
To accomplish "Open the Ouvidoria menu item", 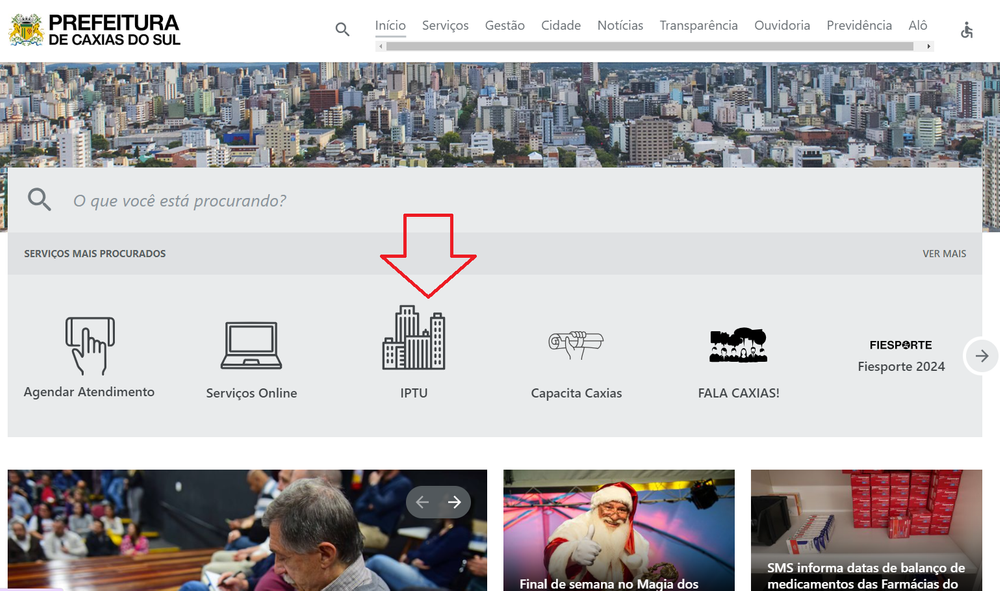I will pos(782,26).
